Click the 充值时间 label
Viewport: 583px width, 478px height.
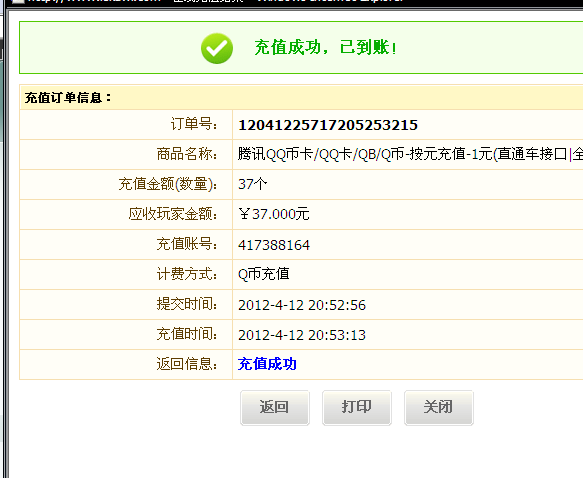(187, 334)
